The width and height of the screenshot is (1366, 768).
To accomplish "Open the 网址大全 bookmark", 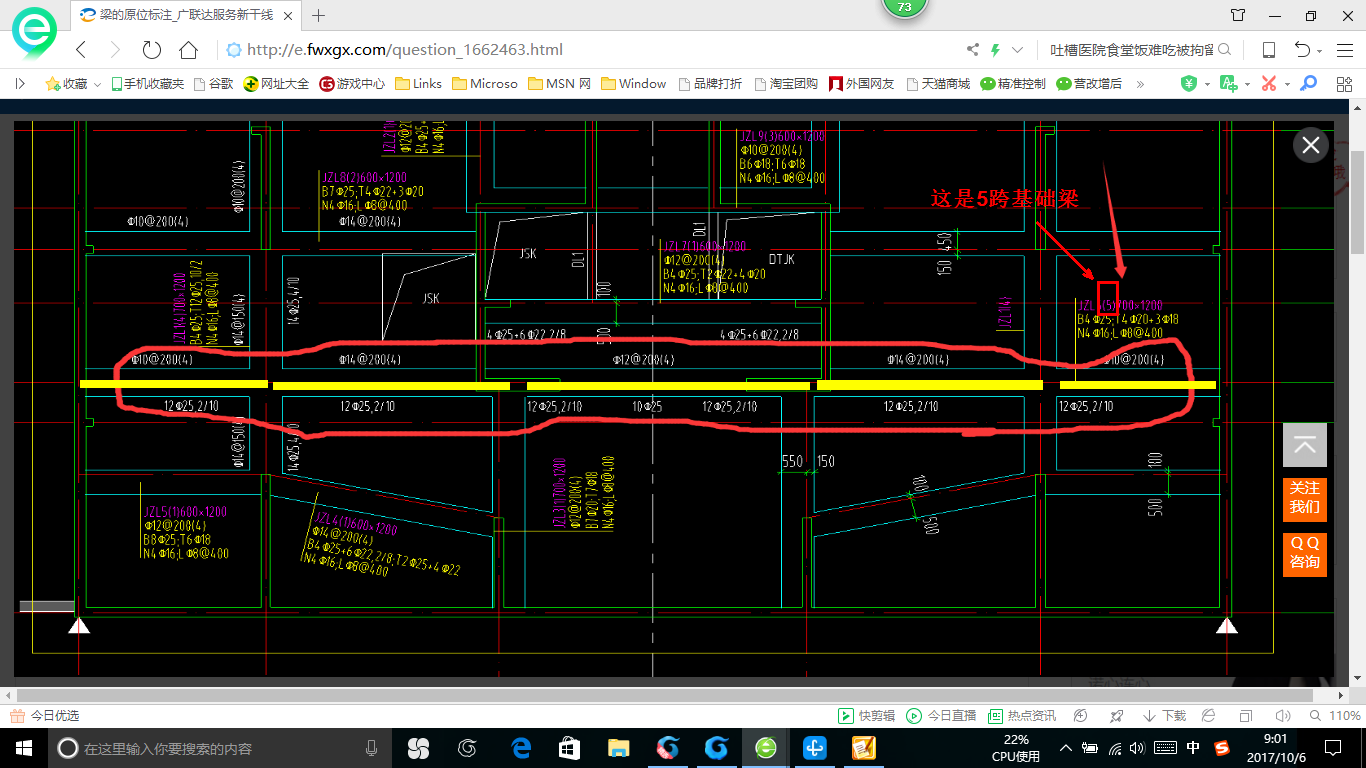I will pos(277,84).
